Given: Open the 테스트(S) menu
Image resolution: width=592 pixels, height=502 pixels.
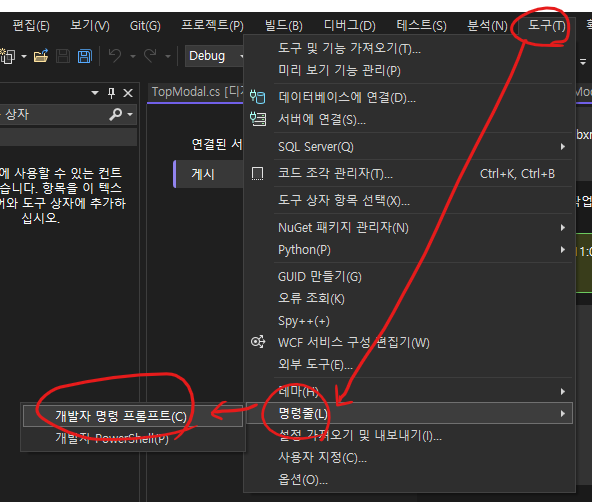Looking at the screenshot, I should click(421, 26).
